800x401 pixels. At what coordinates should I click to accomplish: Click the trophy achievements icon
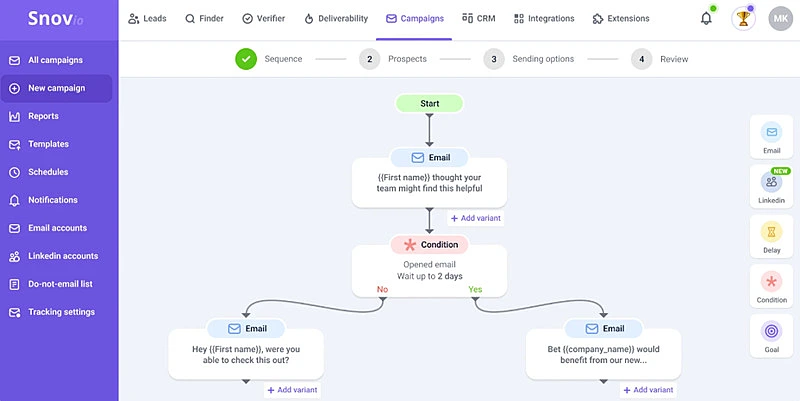743,18
